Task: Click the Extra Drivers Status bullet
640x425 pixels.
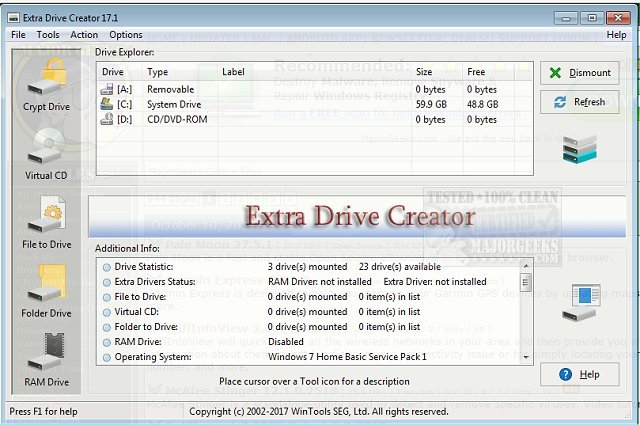Action: click(107, 282)
